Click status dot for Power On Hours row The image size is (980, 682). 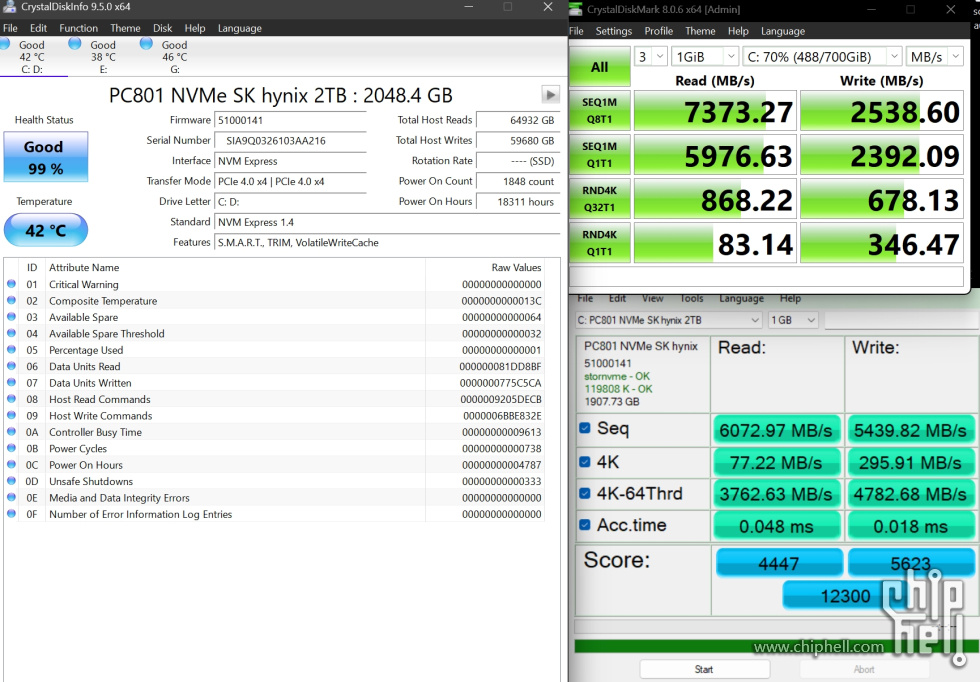click(x=11, y=464)
